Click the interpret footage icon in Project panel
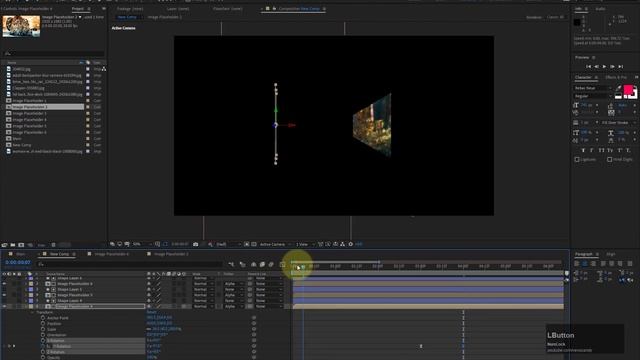The width and height of the screenshot is (640, 360). click(4, 245)
